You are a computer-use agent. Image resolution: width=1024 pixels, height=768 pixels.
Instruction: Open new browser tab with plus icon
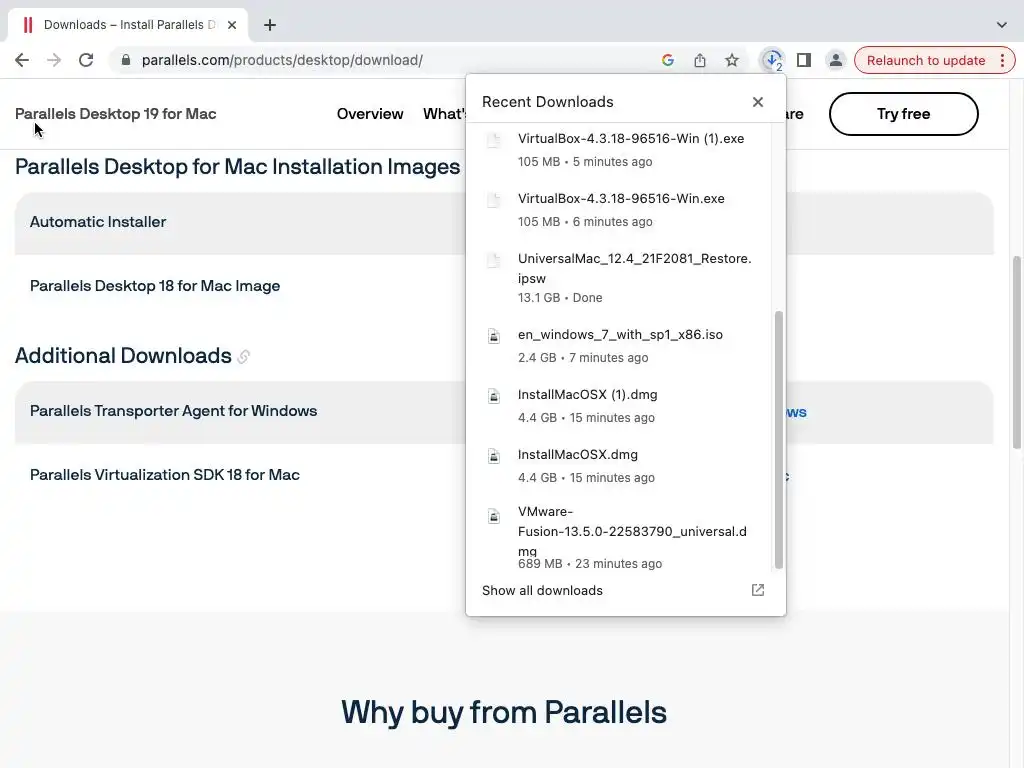coord(270,25)
